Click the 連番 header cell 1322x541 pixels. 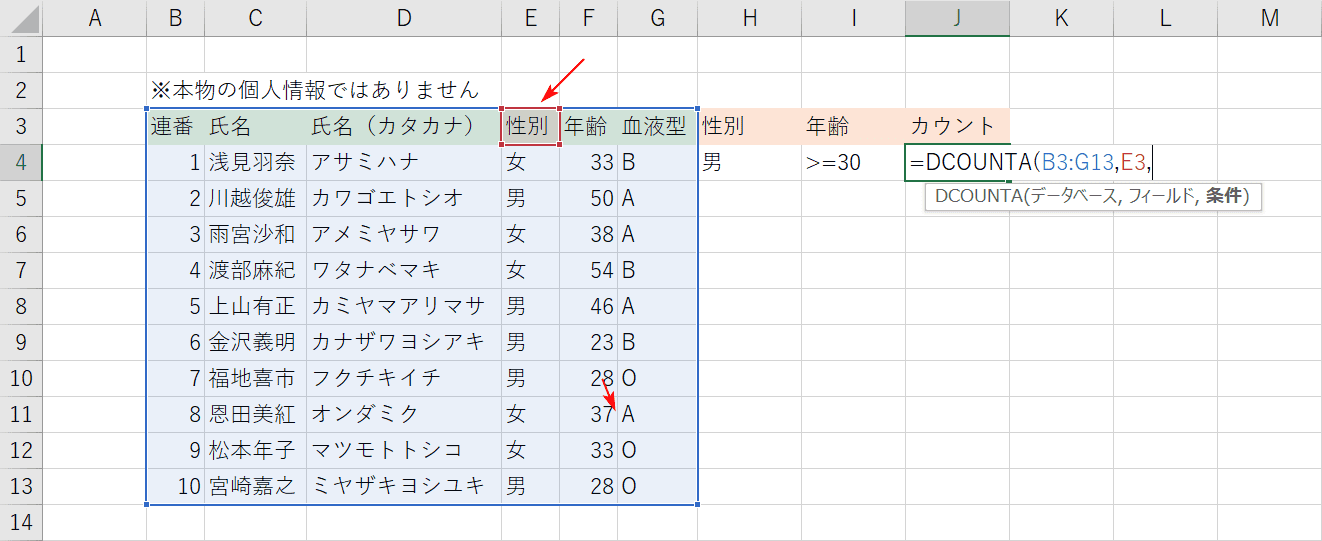176,126
